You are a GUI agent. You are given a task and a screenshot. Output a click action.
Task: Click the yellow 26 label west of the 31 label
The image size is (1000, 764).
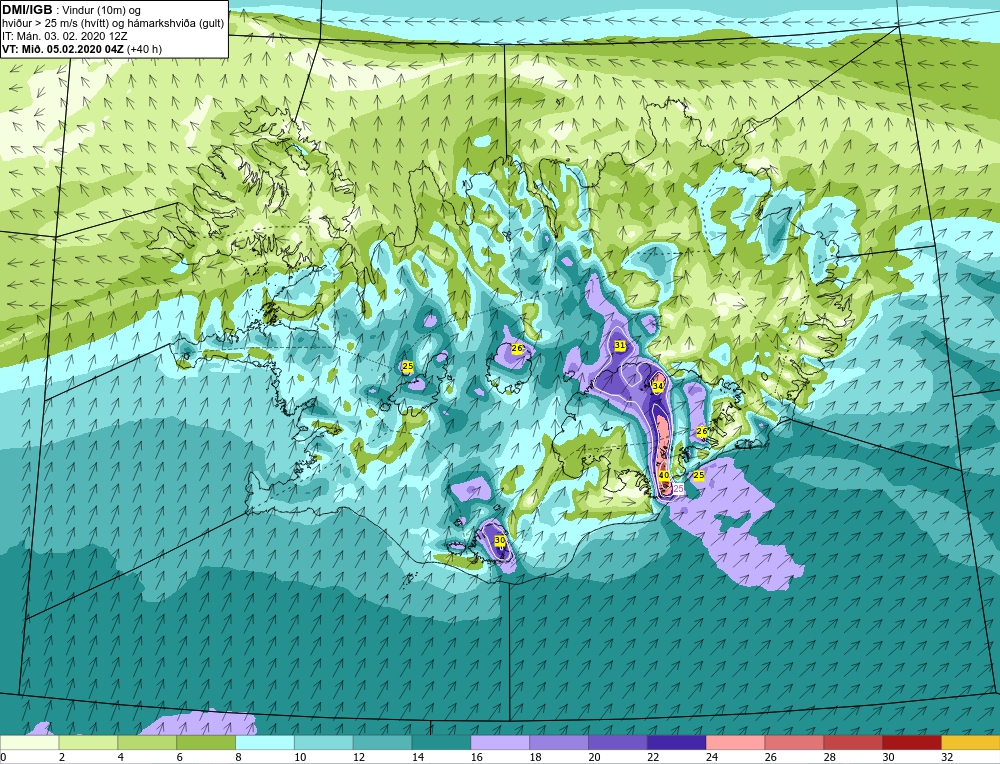pyautogui.click(x=517, y=348)
